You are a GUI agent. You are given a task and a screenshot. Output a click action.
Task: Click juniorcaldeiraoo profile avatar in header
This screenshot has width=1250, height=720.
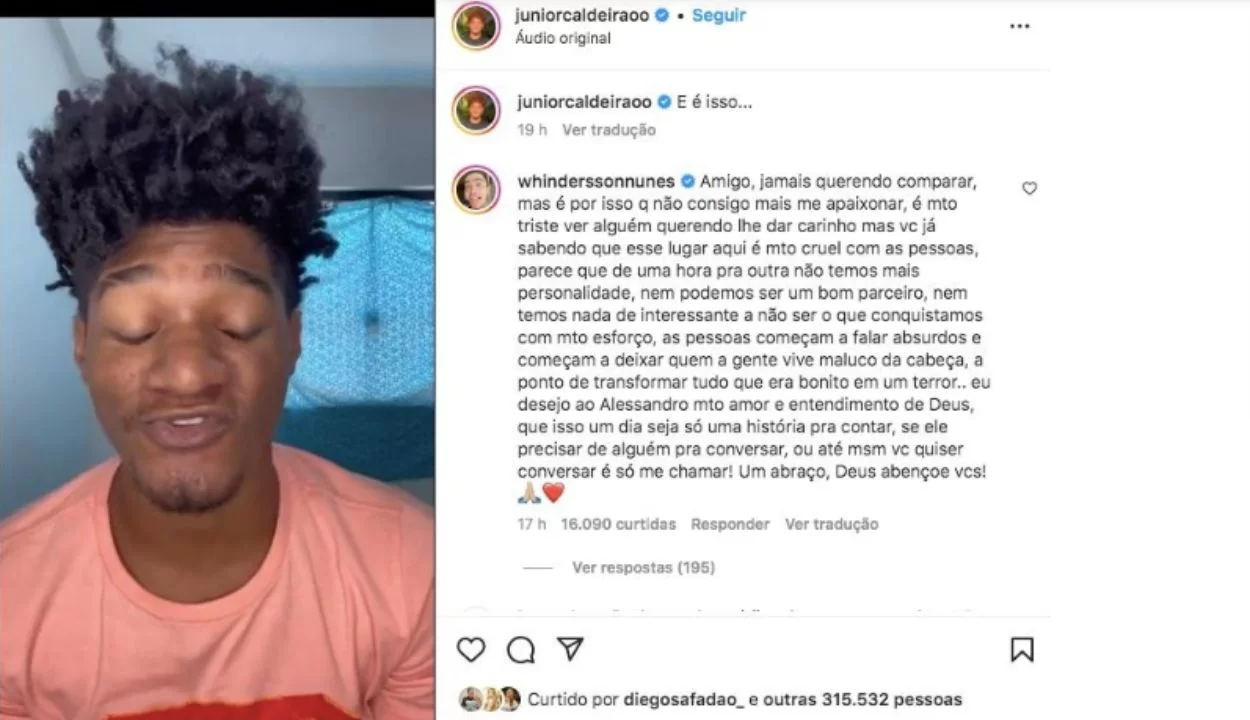point(476,26)
